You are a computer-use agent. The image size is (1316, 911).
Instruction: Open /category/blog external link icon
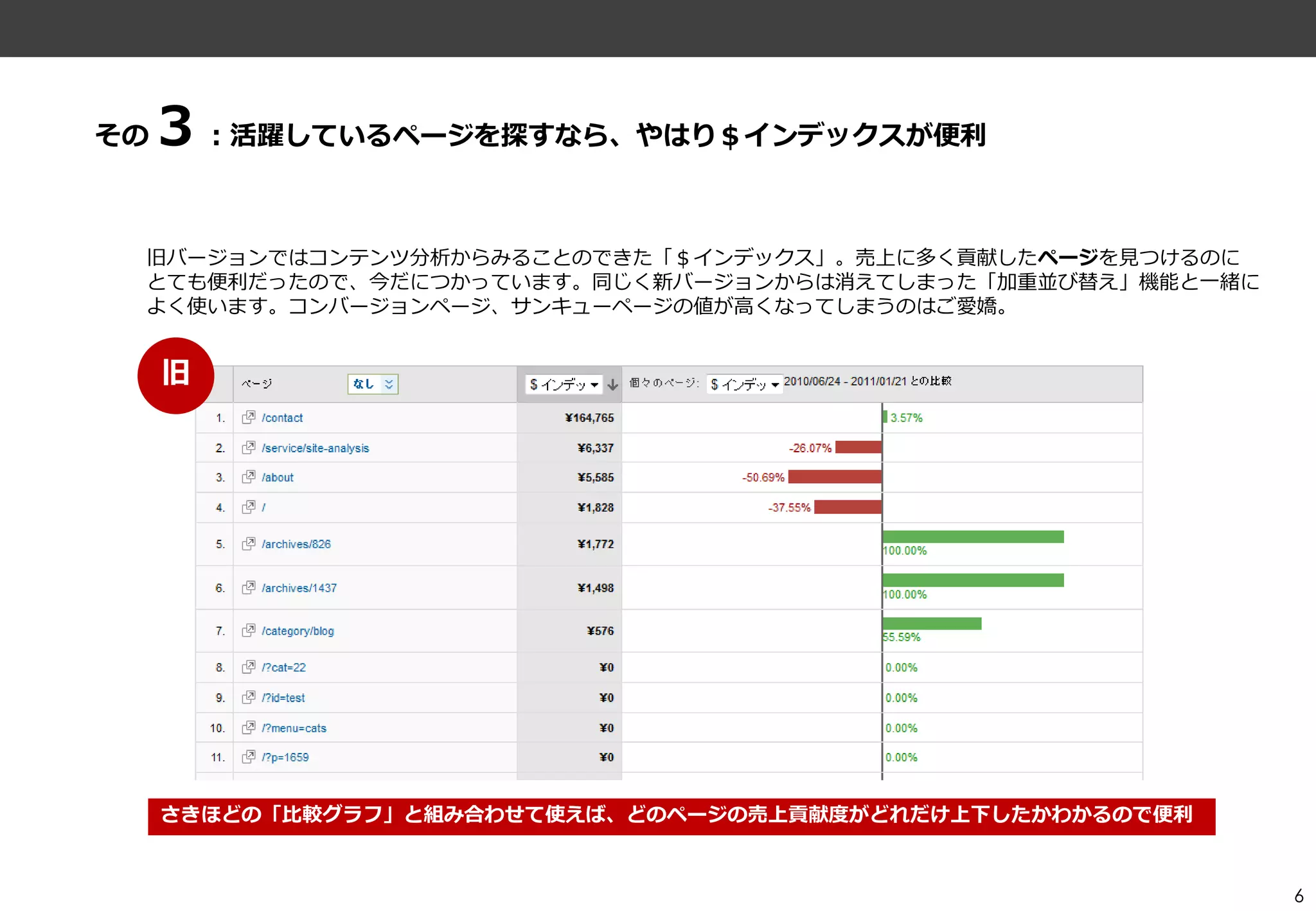click(x=248, y=631)
